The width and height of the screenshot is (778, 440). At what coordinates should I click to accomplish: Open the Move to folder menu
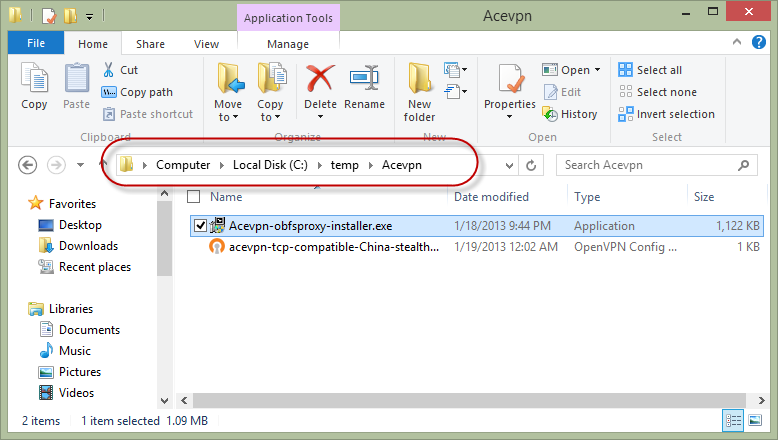pyautogui.click(x=228, y=92)
